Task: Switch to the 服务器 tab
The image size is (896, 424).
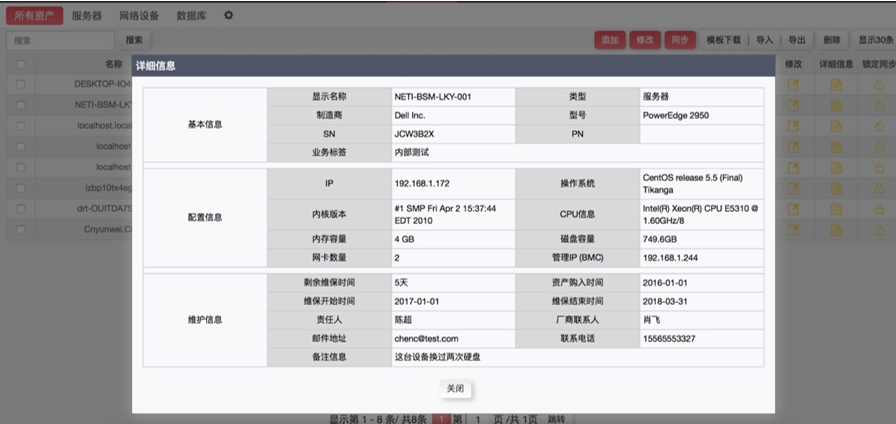Action: [86, 16]
